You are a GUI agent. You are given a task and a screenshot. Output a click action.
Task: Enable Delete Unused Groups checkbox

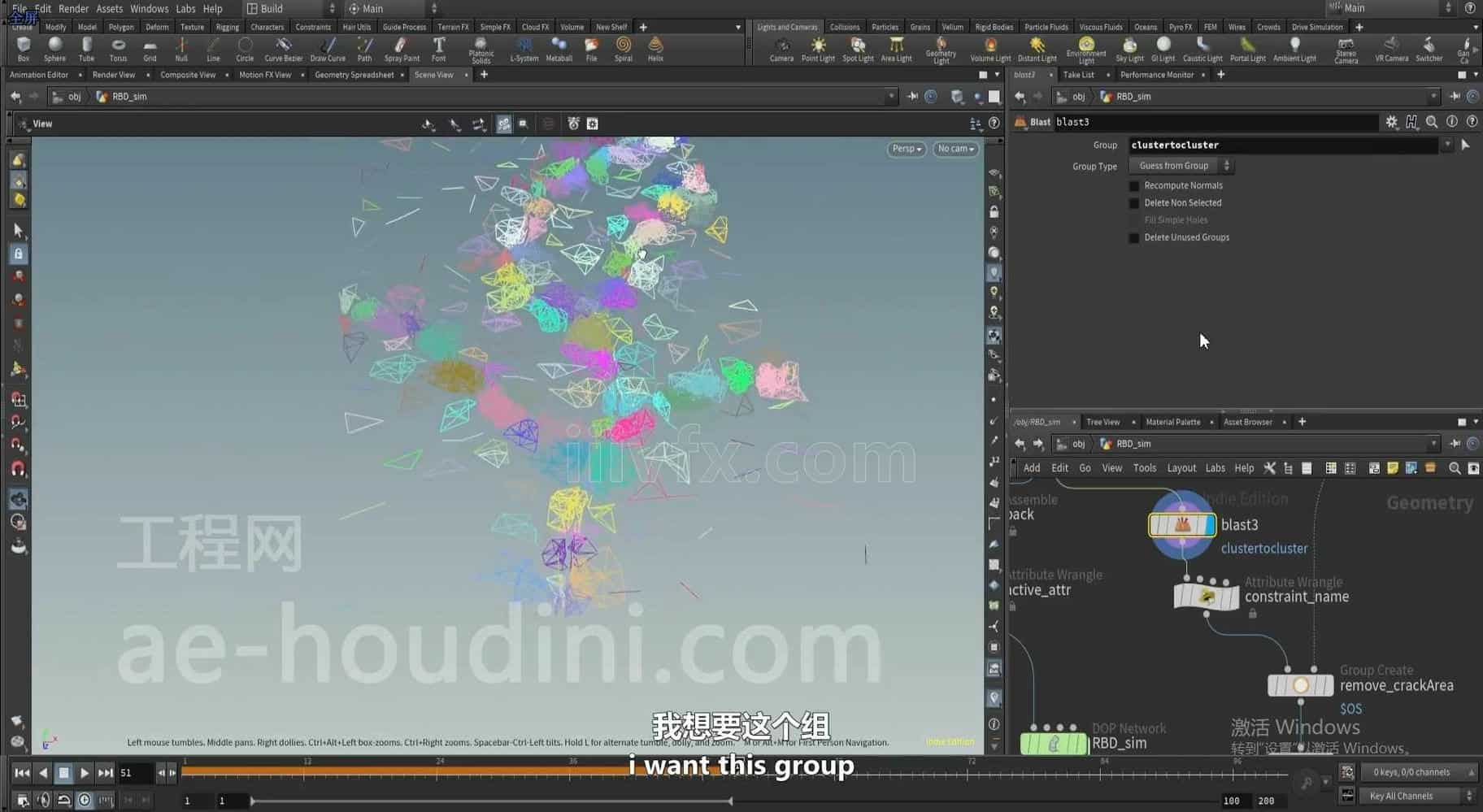coord(1134,238)
